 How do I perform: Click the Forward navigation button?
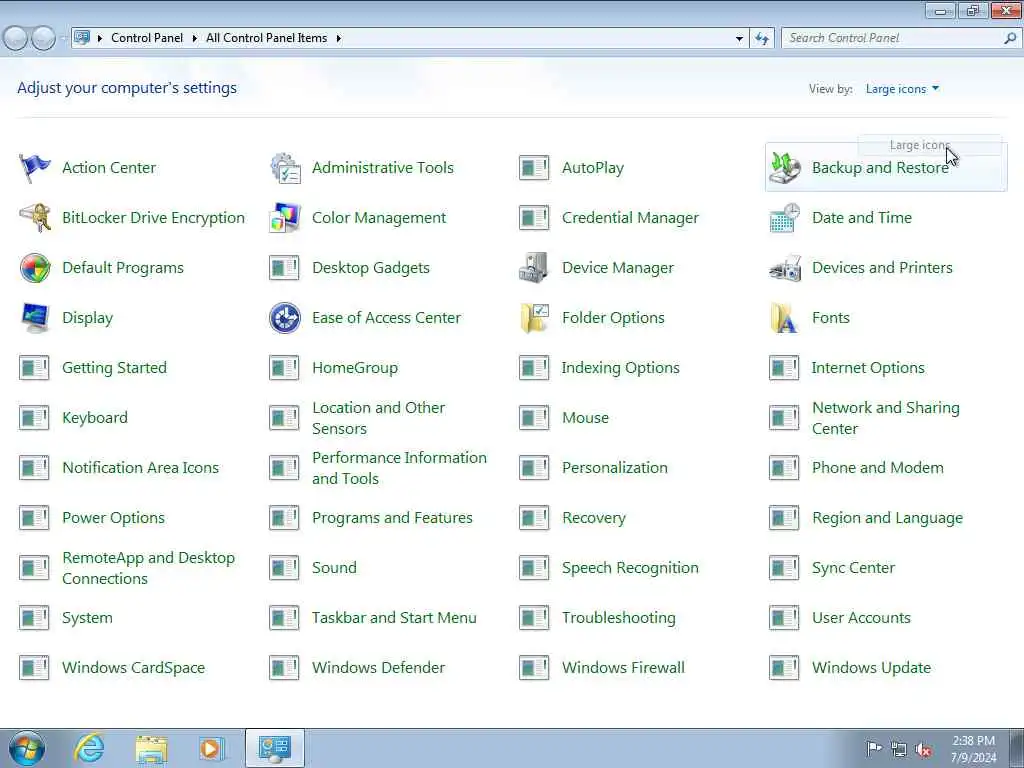click(x=44, y=39)
